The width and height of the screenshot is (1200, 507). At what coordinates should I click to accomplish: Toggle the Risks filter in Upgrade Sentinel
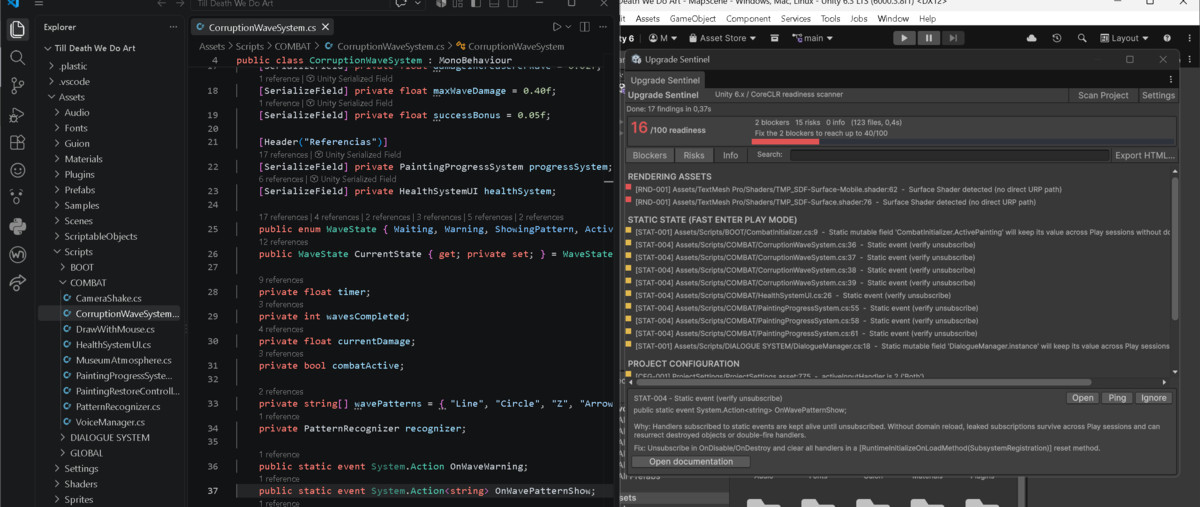[x=694, y=155]
